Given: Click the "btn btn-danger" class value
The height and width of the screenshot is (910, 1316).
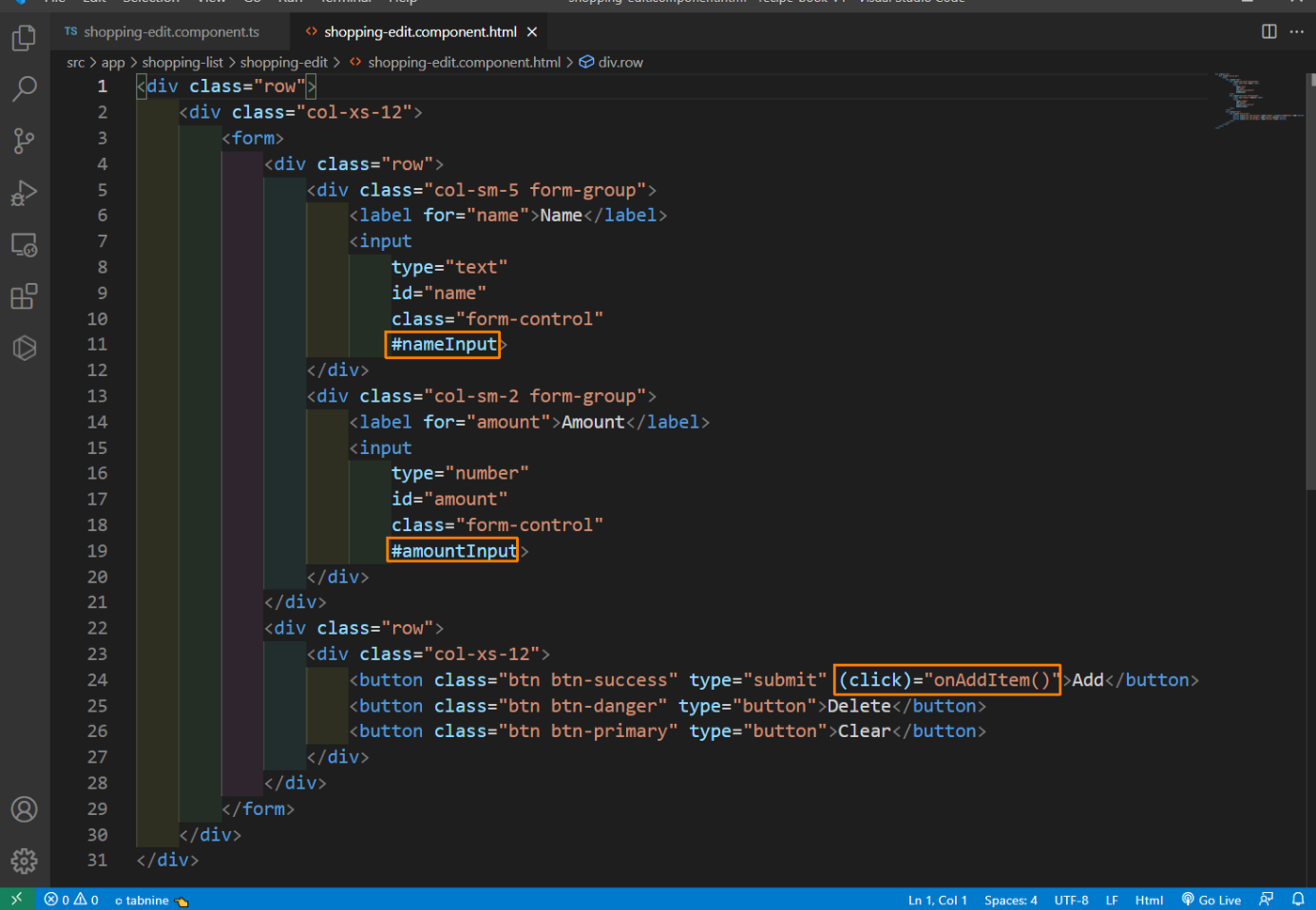Looking at the screenshot, I should tap(582, 706).
